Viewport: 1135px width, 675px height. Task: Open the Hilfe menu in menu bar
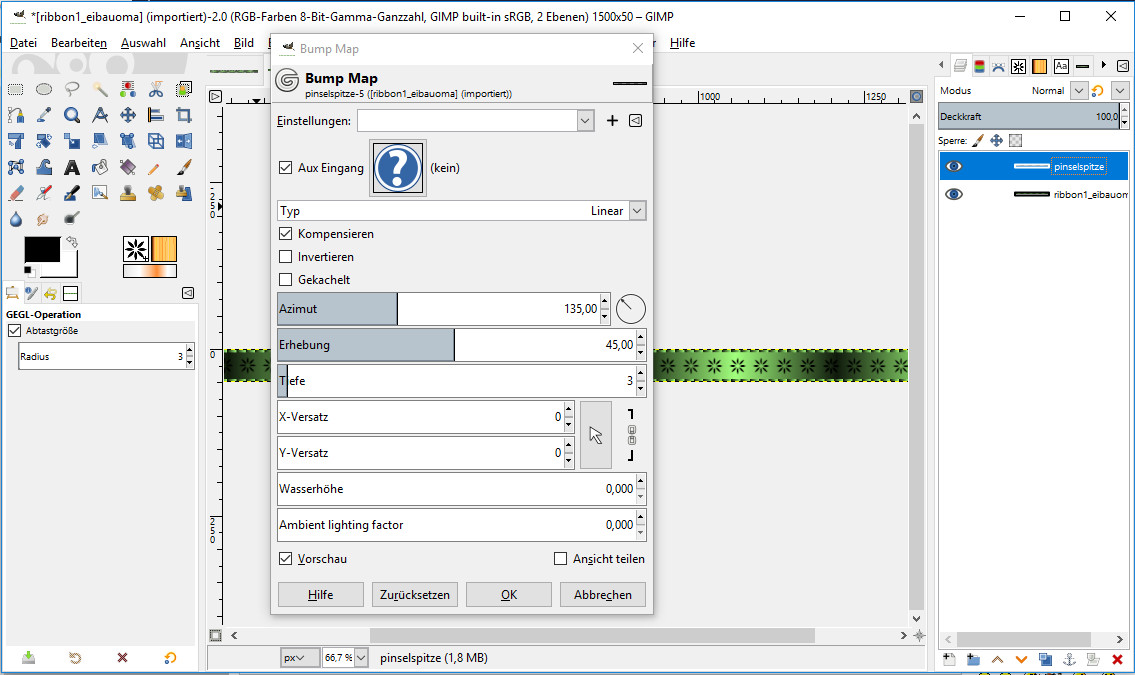(x=682, y=43)
